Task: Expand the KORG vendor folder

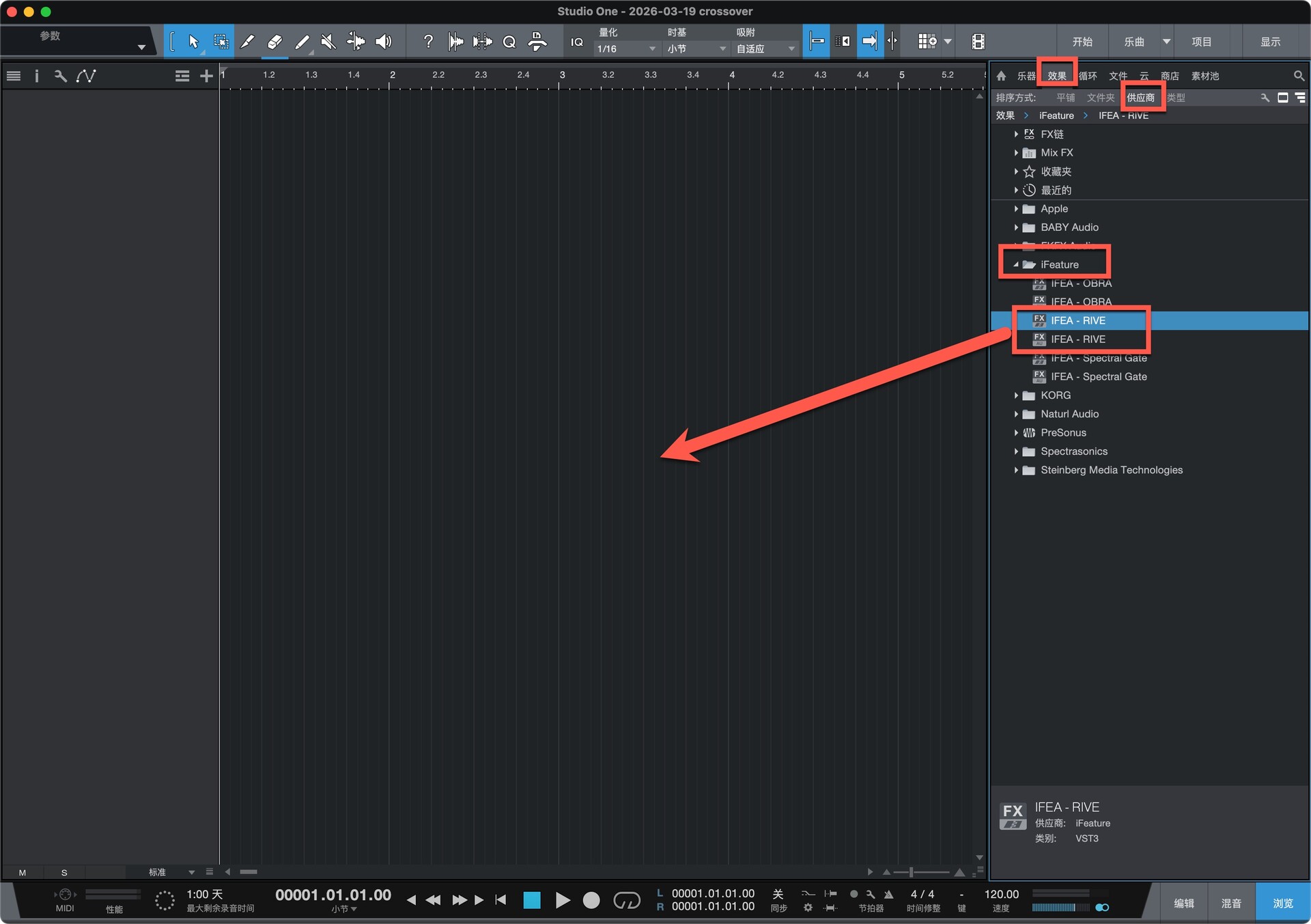Action: click(x=1016, y=395)
